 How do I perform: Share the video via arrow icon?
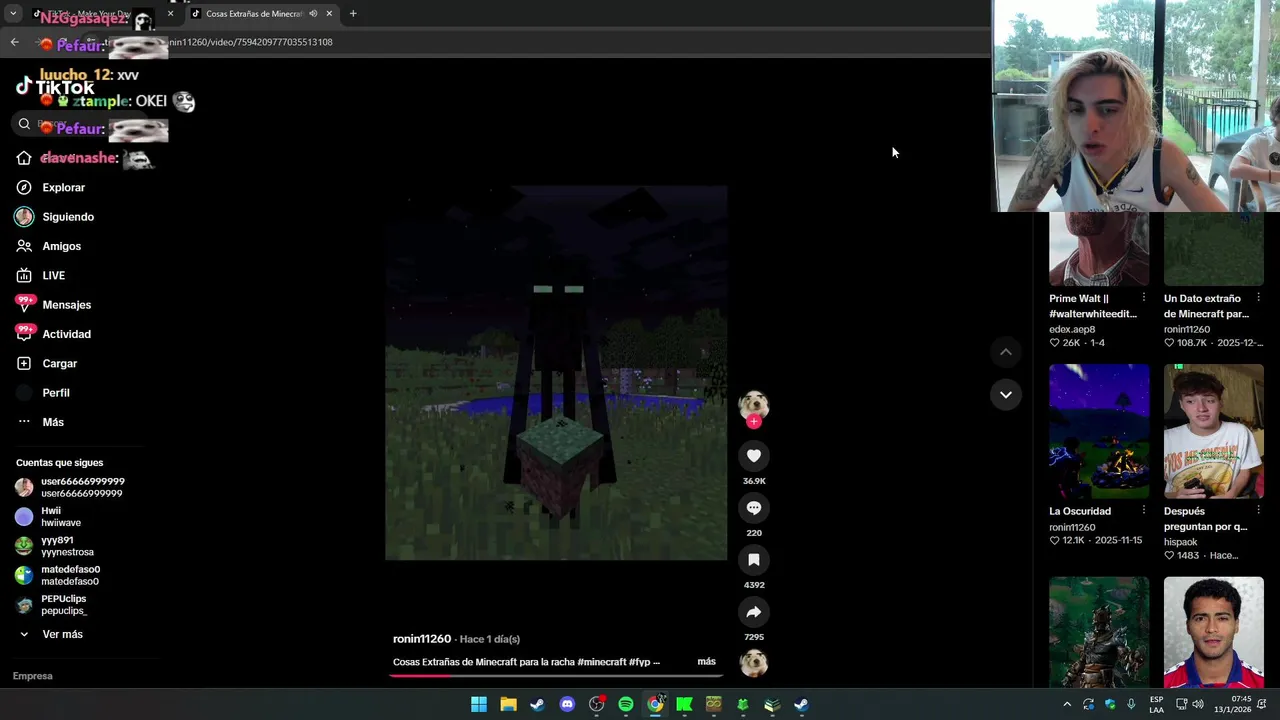point(754,612)
